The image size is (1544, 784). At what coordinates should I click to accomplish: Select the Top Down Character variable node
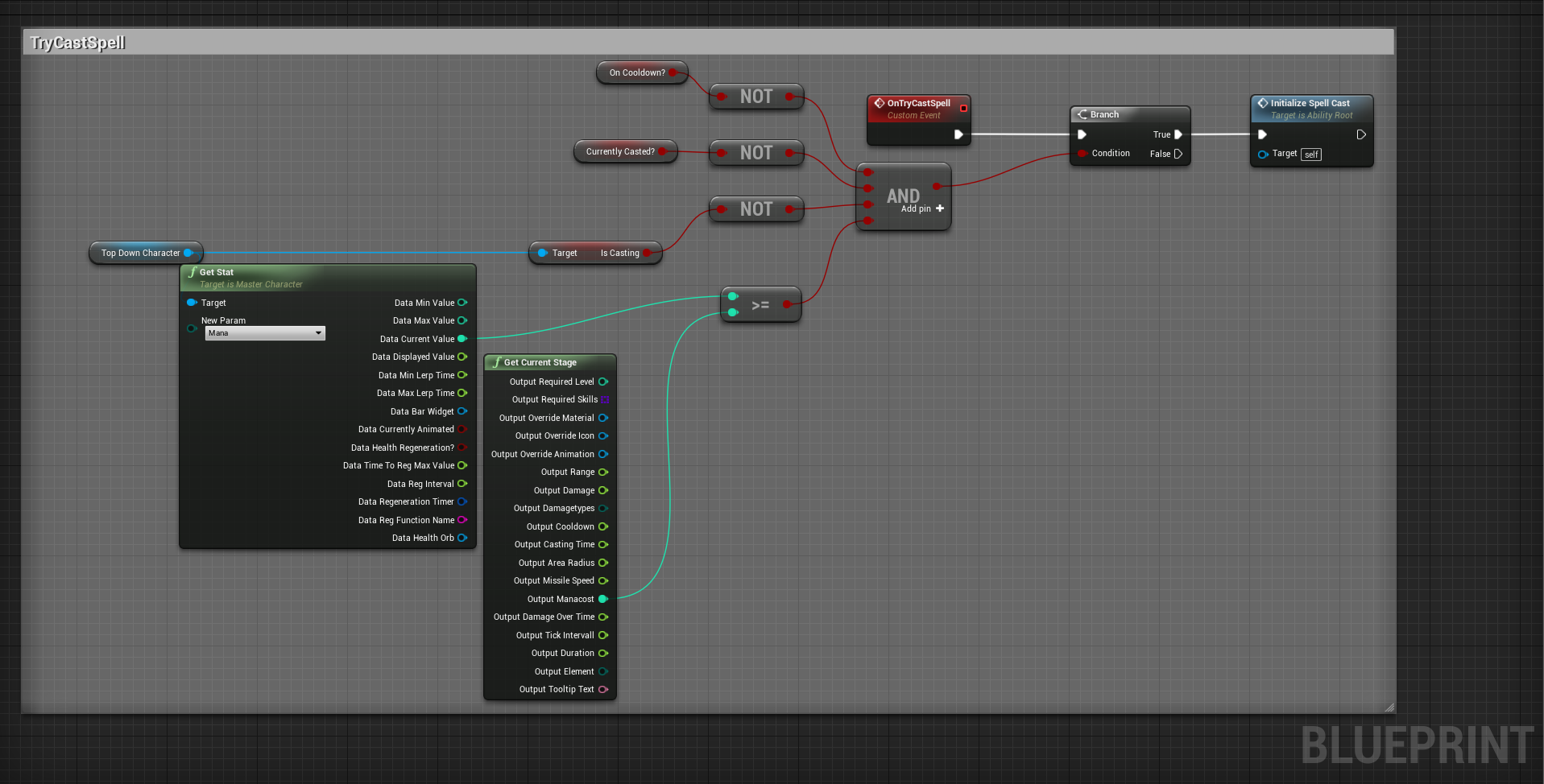140,253
